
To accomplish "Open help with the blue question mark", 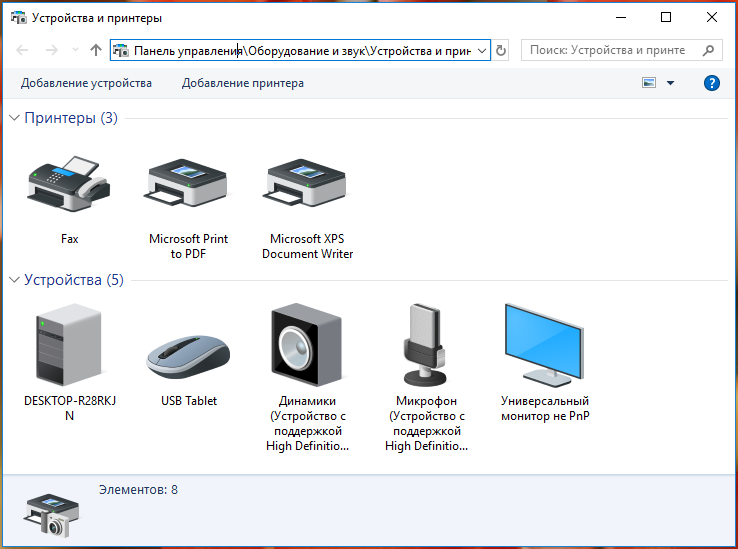I will tap(712, 83).
